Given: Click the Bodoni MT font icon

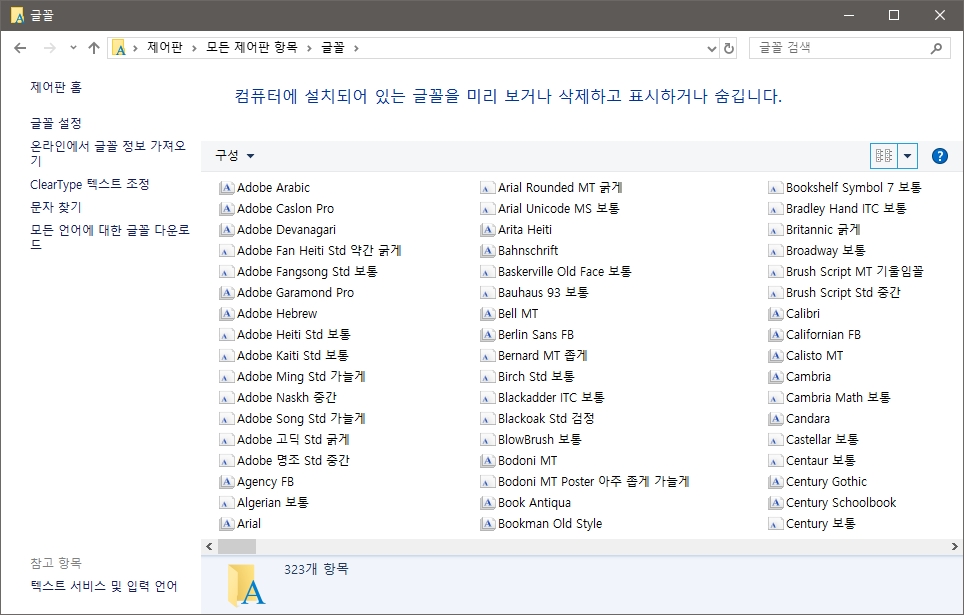Looking at the screenshot, I should click(x=488, y=461).
